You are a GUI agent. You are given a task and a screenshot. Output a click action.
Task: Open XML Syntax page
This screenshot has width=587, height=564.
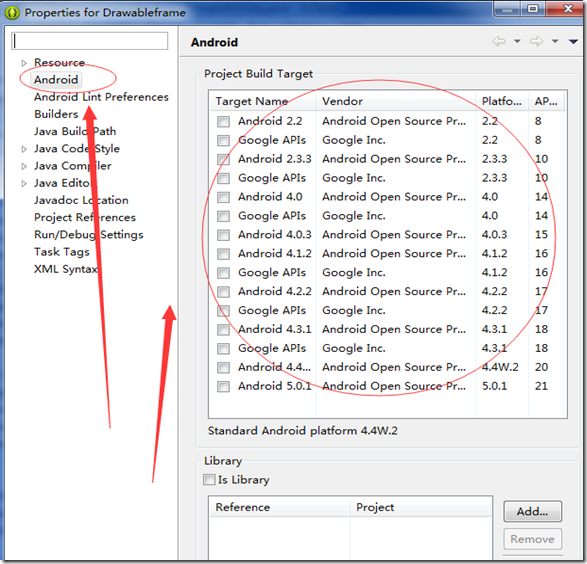[66, 269]
